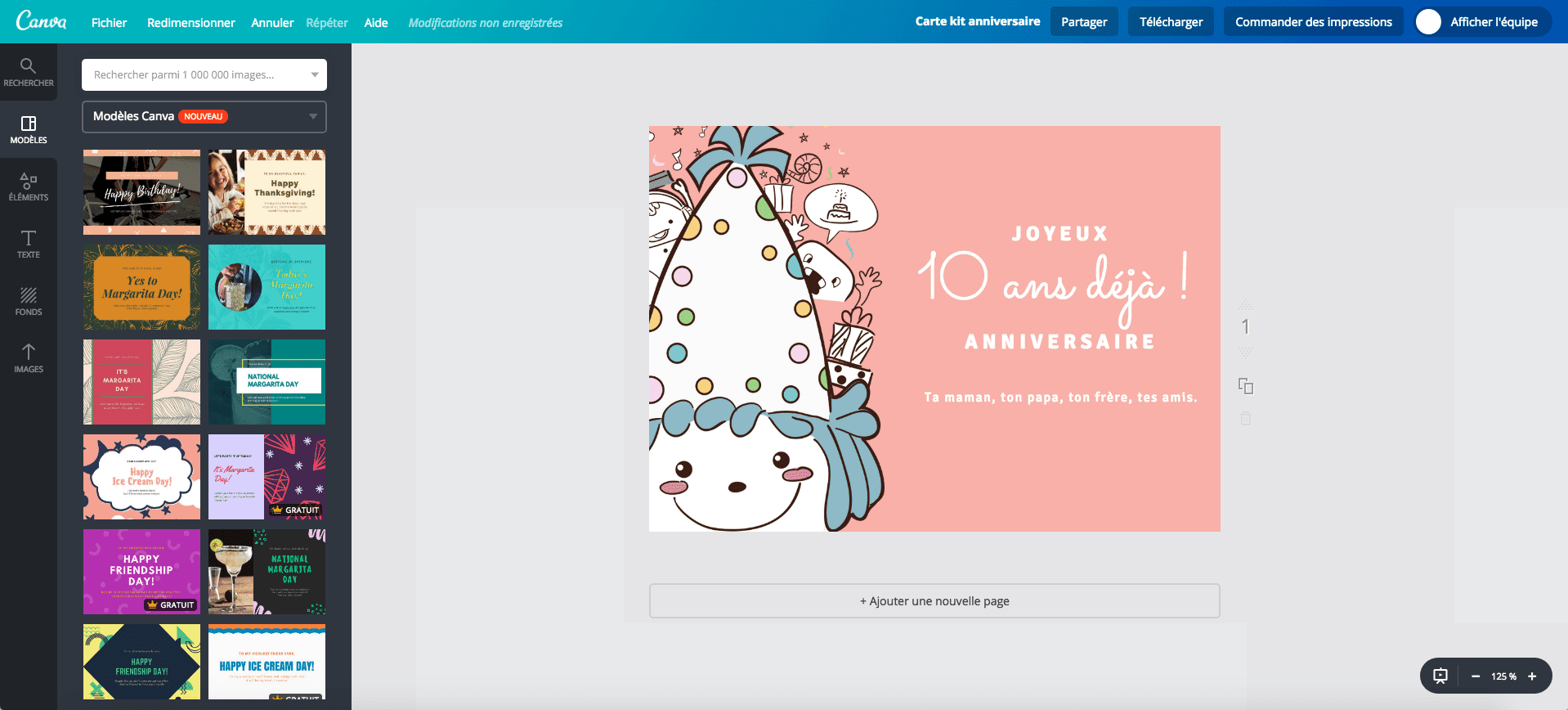Add a new page button
The width and height of the screenshot is (1568, 710).
[x=934, y=601]
